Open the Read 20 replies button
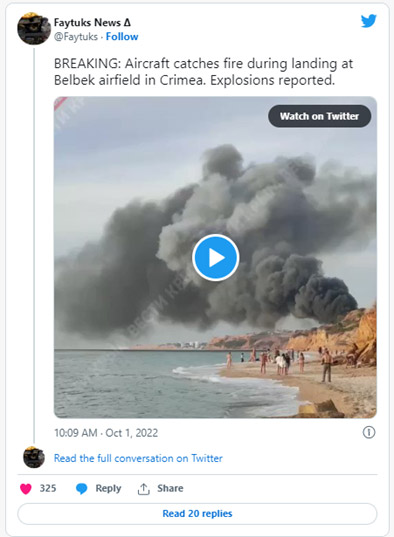The image size is (394, 537). coord(197,513)
